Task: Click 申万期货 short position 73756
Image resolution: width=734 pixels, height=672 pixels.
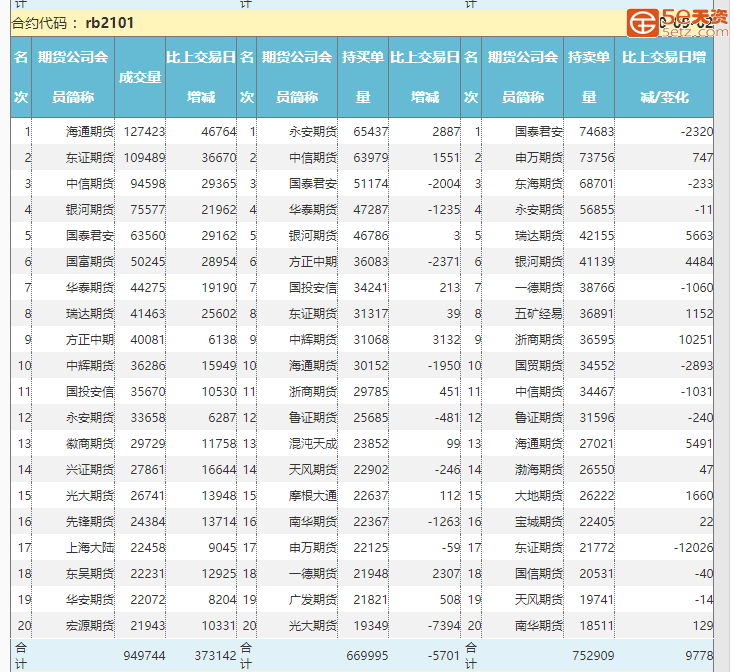Action: (x=596, y=158)
